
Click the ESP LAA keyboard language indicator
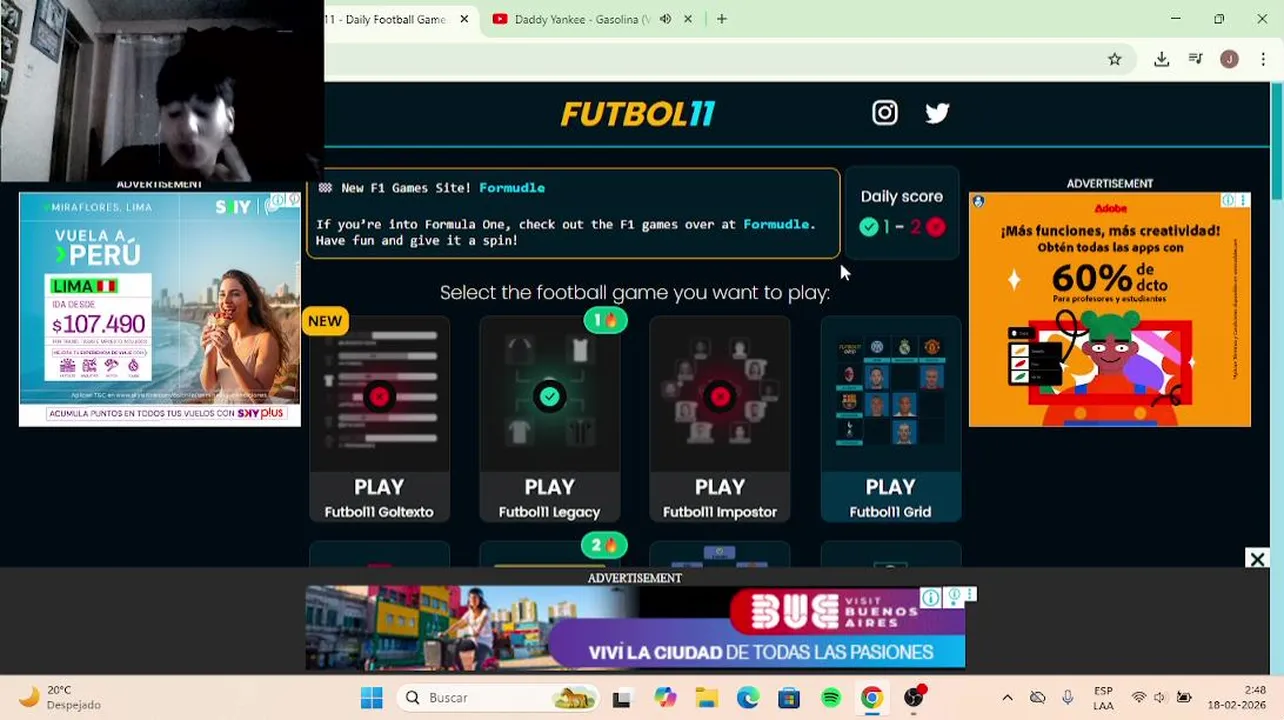(1103, 698)
